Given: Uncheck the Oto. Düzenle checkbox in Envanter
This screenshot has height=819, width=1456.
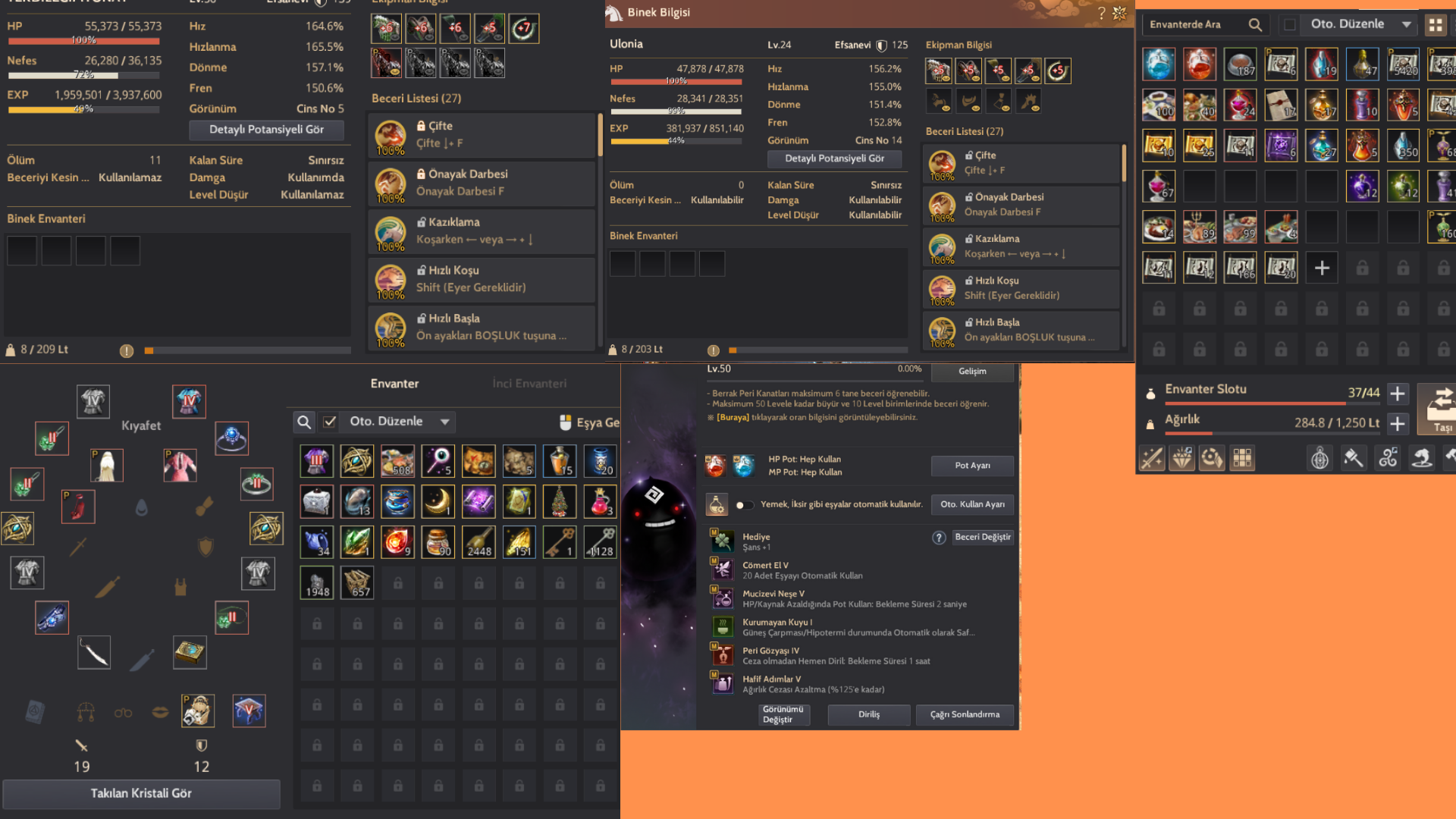Looking at the screenshot, I should point(330,422).
